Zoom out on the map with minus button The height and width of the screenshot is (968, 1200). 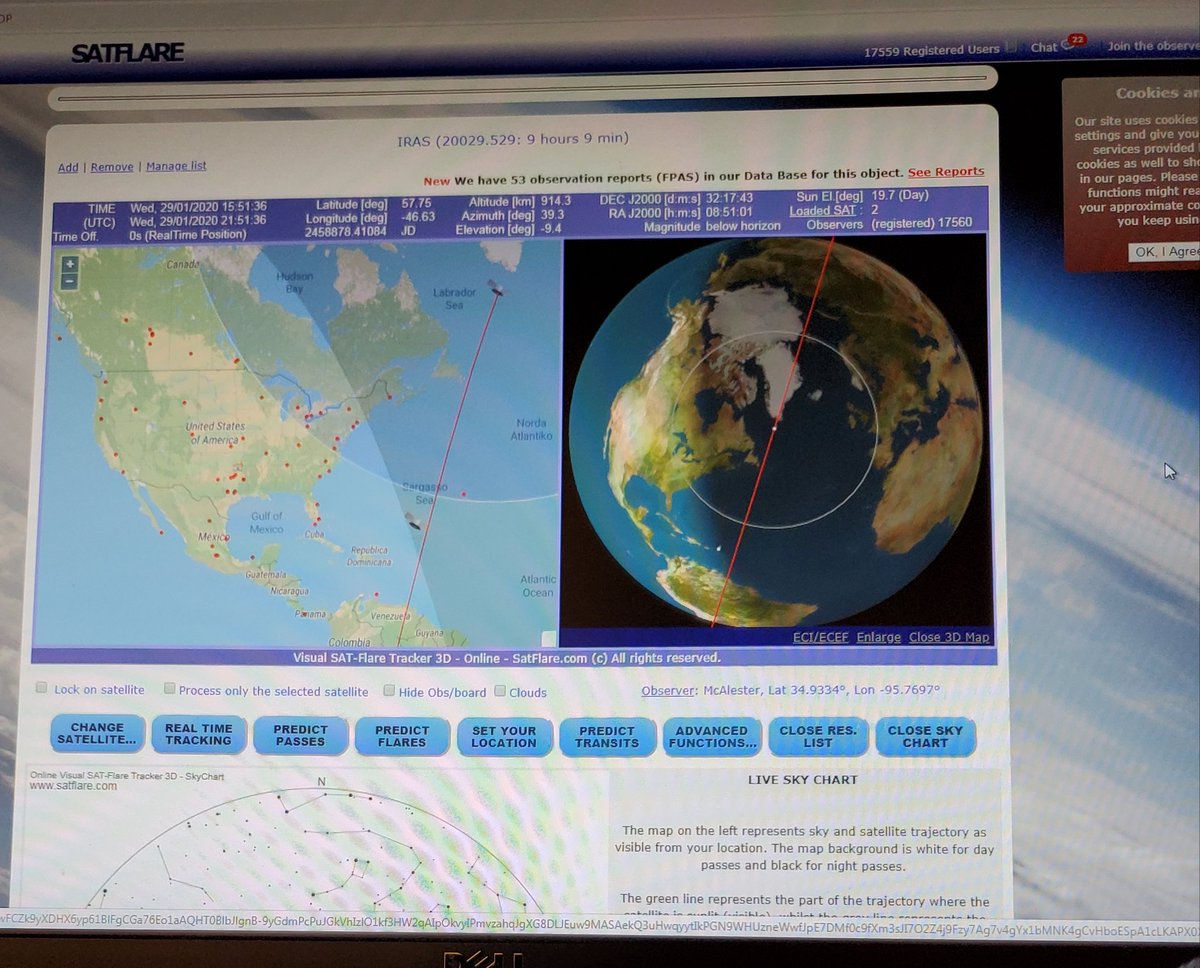[69, 281]
